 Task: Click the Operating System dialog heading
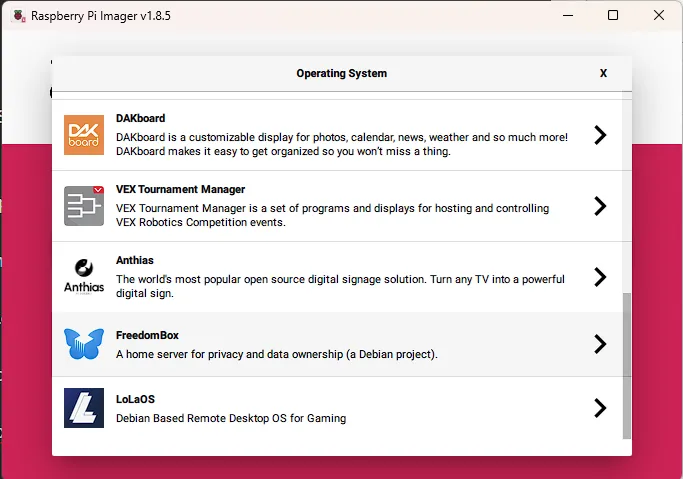point(342,73)
